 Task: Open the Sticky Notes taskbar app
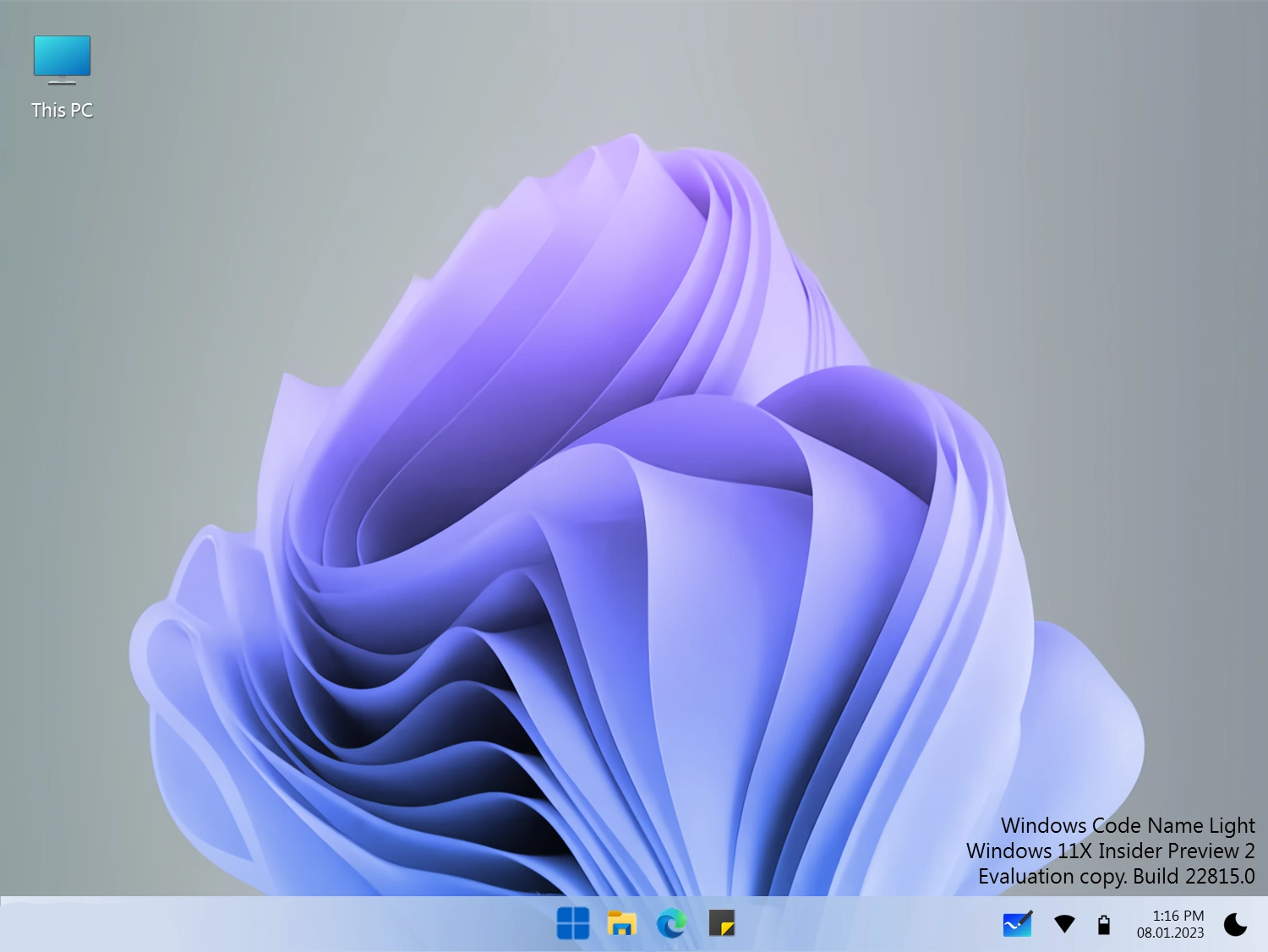pos(721,923)
